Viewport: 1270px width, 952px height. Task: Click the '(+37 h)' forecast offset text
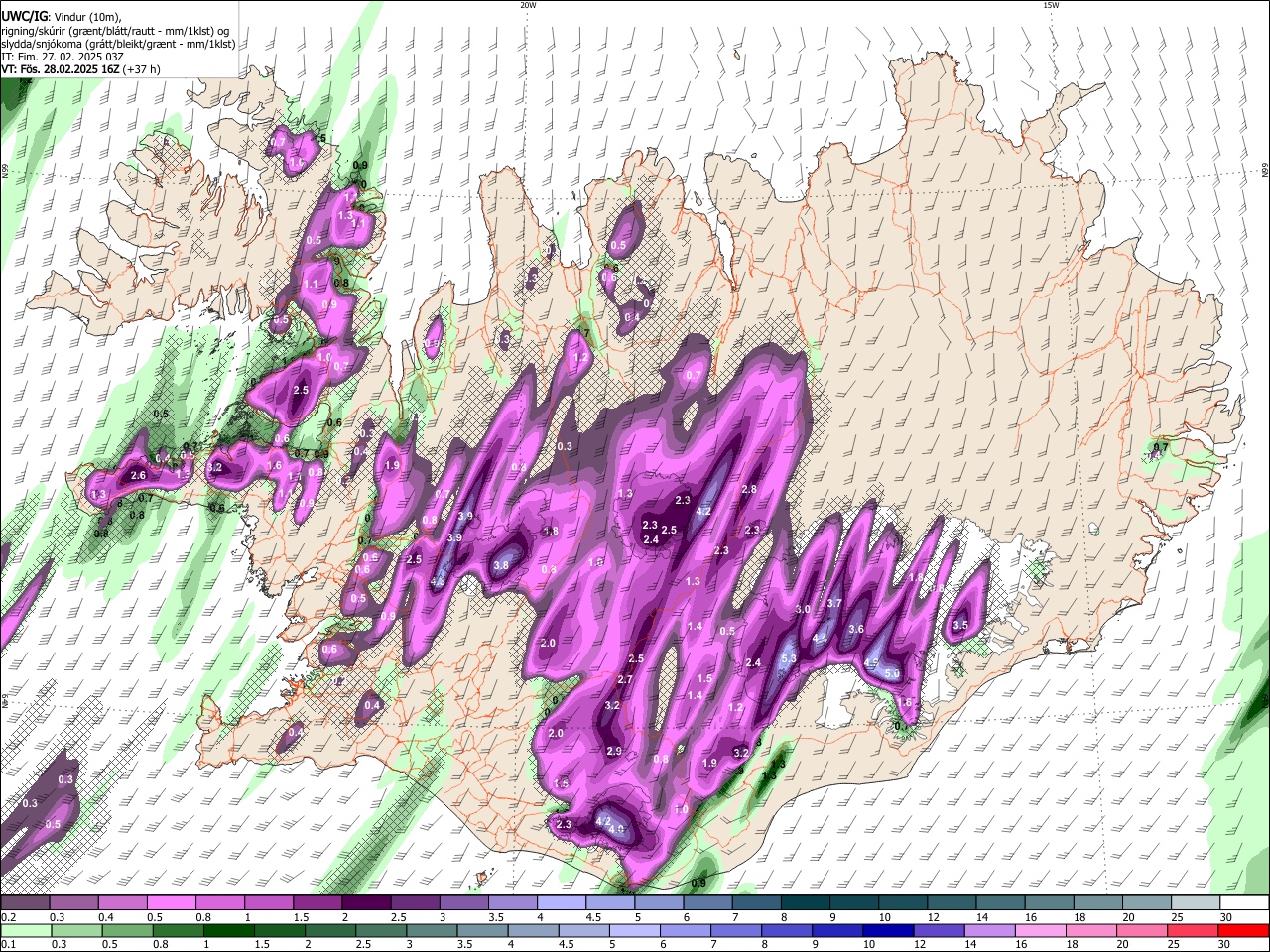point(143,69)
